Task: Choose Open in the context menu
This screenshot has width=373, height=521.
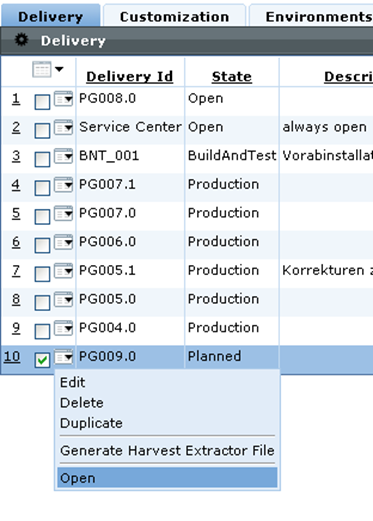Action: point(167,478)
